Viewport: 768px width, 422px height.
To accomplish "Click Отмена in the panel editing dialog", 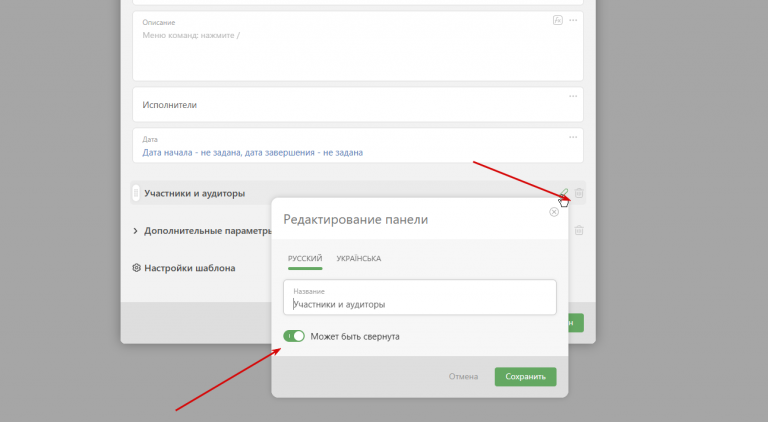I will point(463,376).
